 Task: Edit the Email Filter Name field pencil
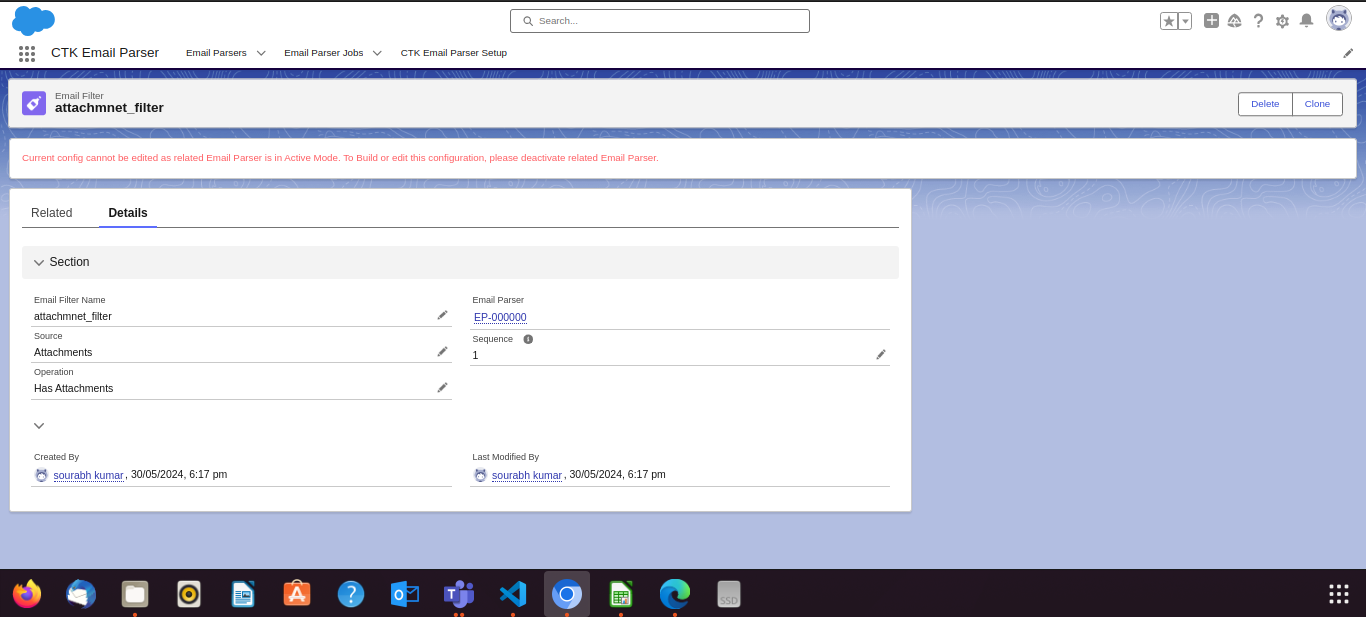click(442, 315)
